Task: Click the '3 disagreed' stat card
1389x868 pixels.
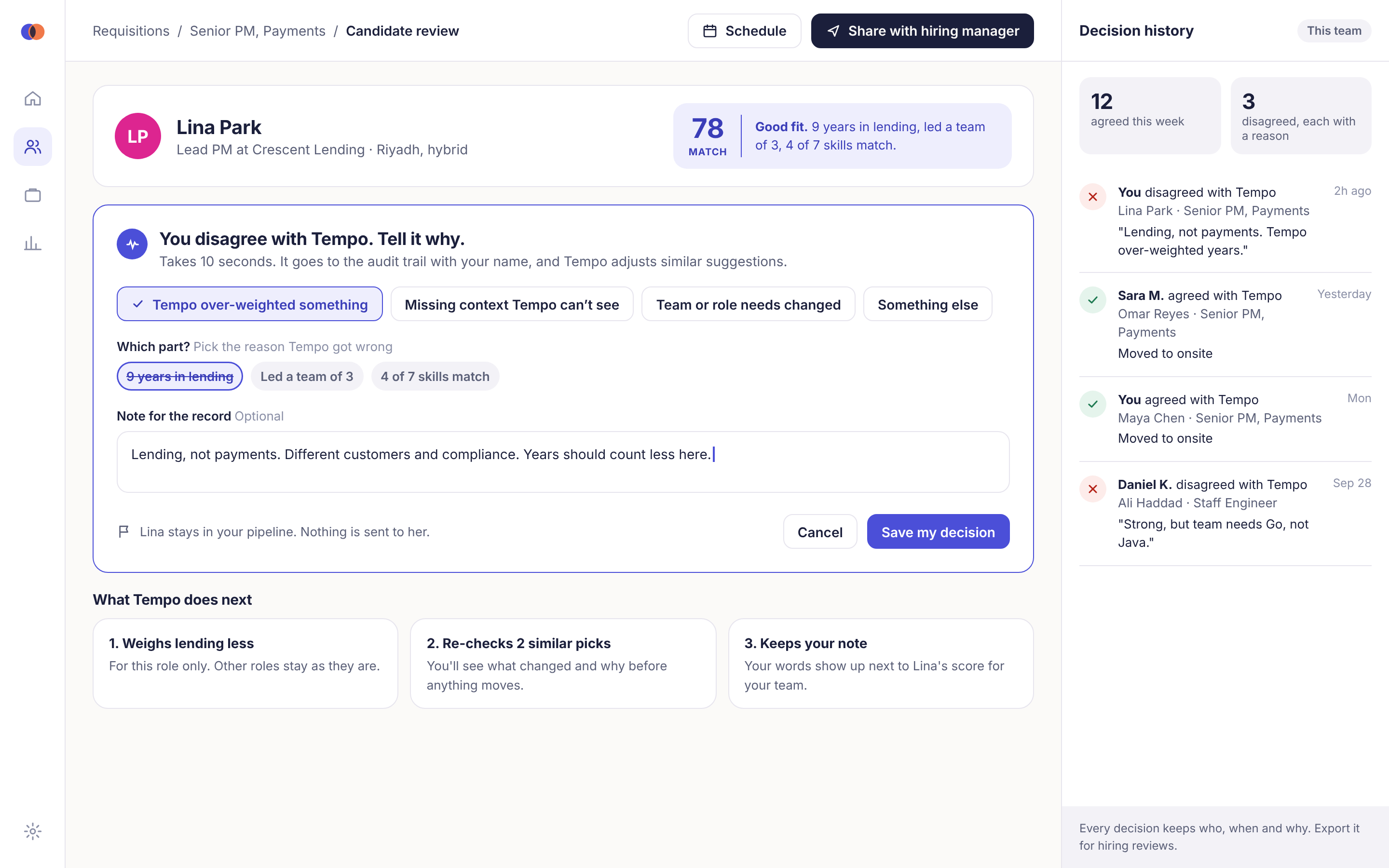Action: [x=1301, y=116]
